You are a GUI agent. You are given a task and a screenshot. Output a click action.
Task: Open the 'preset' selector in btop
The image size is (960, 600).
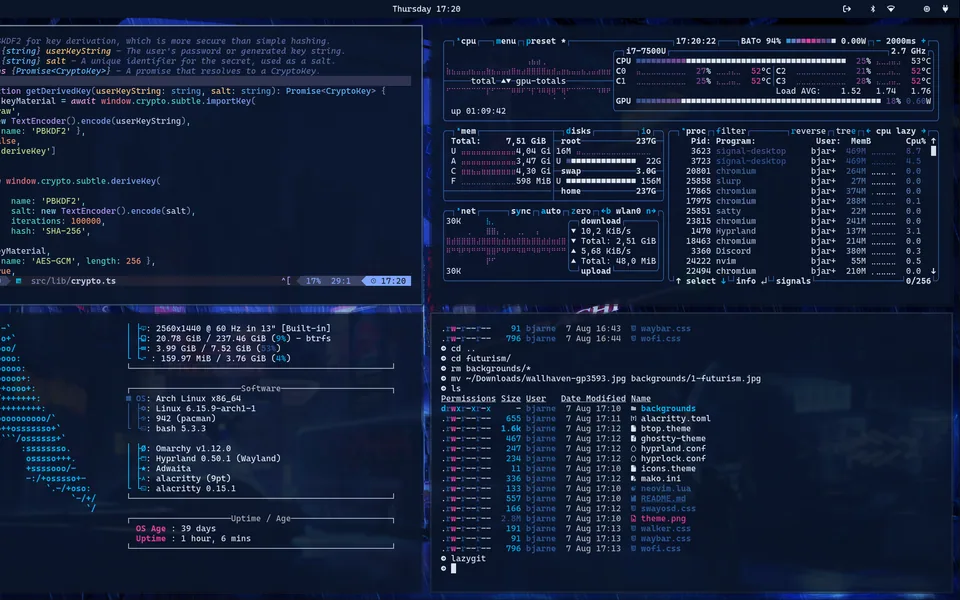coord(541,41)
